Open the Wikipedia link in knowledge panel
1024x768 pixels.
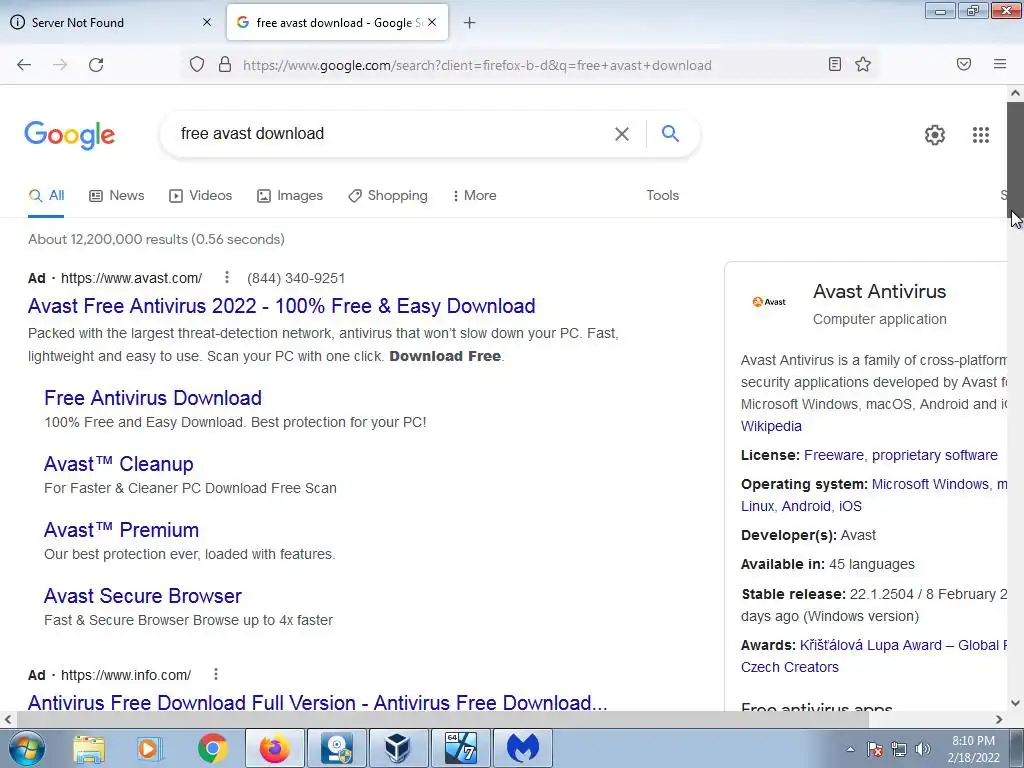coord(771,426)
